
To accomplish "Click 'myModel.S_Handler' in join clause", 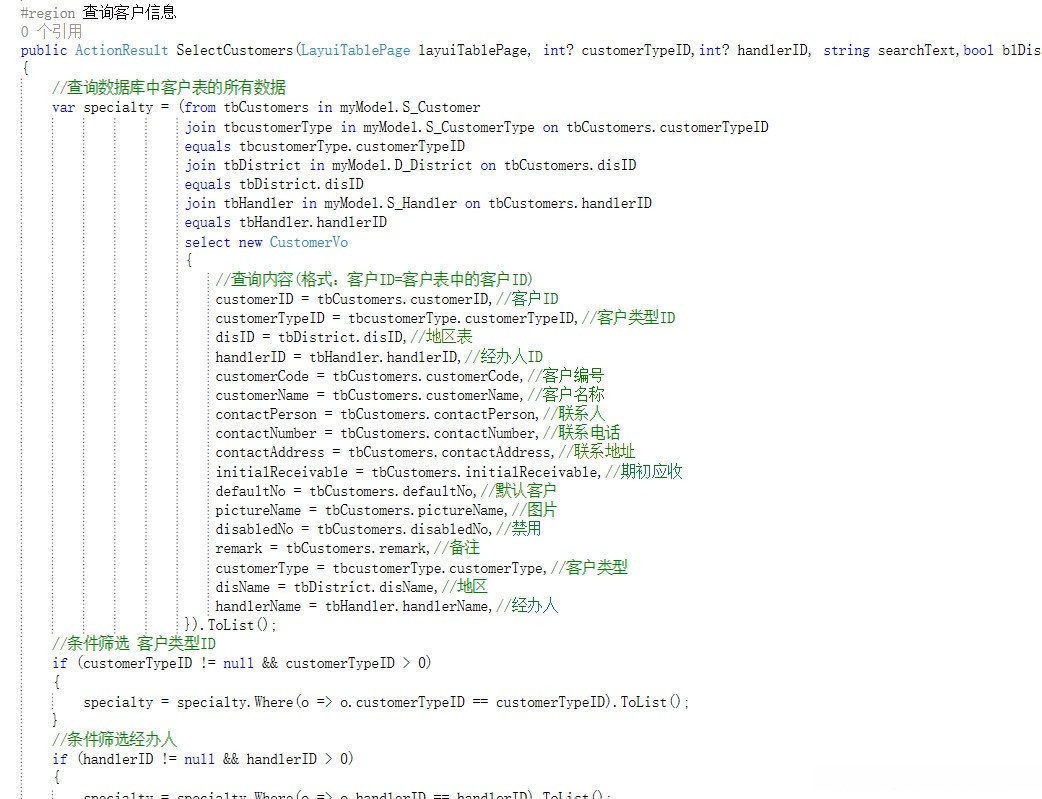I will (390, 203).
